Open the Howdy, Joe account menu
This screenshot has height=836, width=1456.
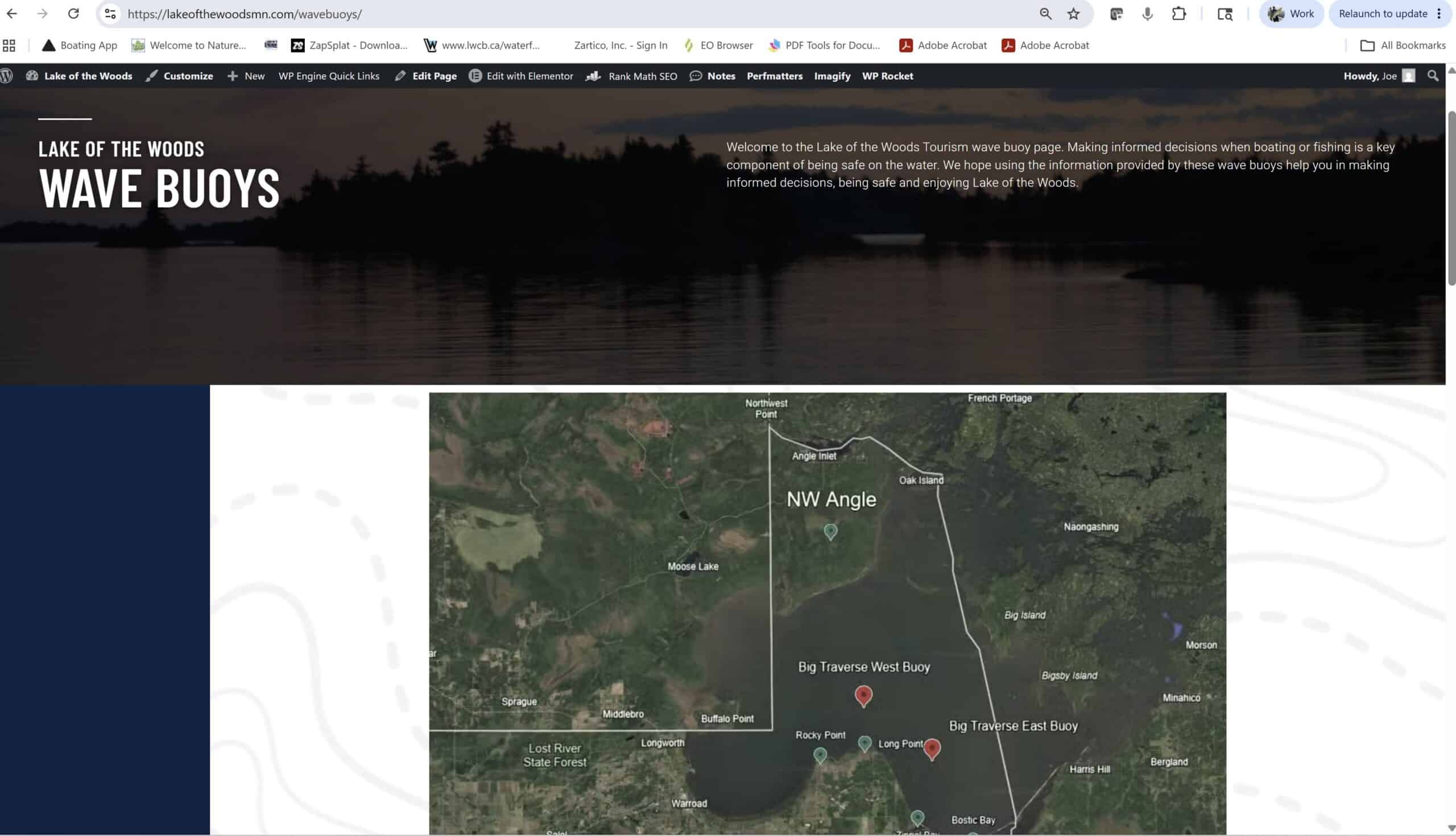pos(1379,76)
